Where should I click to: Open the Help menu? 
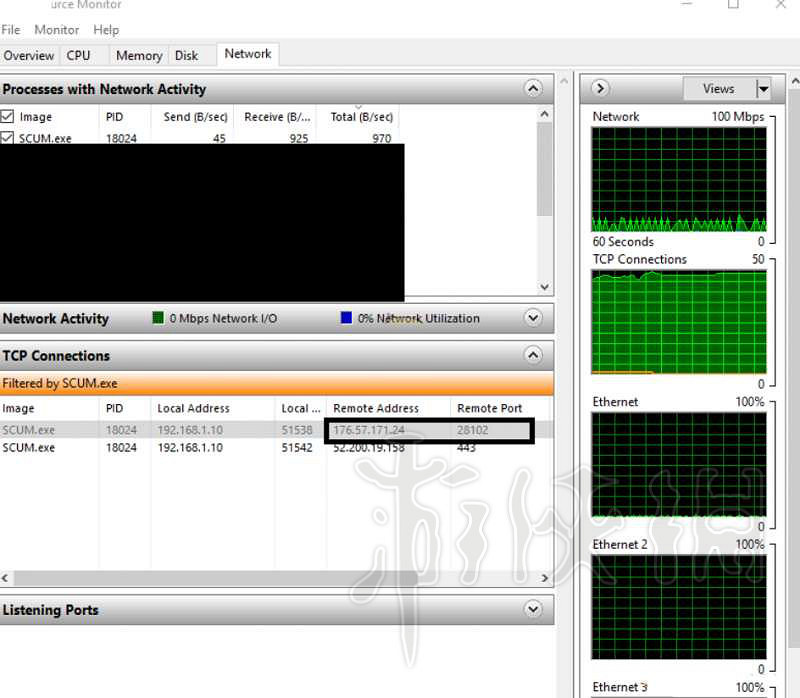(x=106, y=30)
